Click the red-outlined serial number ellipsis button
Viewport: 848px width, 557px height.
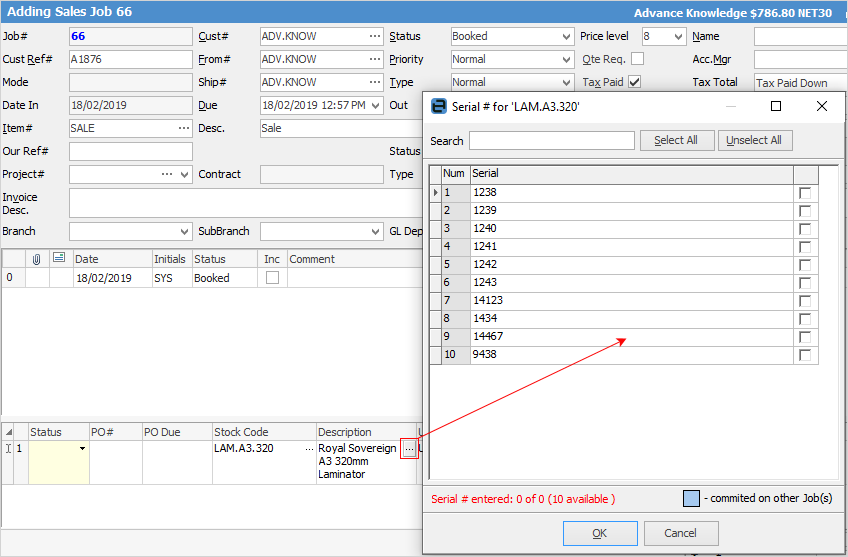(409, 450)
